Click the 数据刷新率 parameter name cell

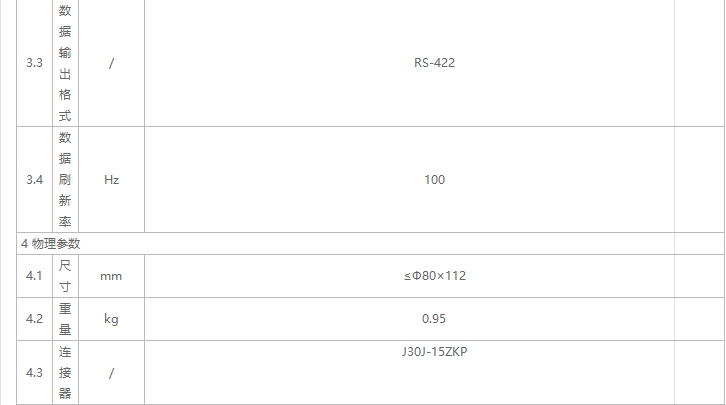tap(65, 180)
